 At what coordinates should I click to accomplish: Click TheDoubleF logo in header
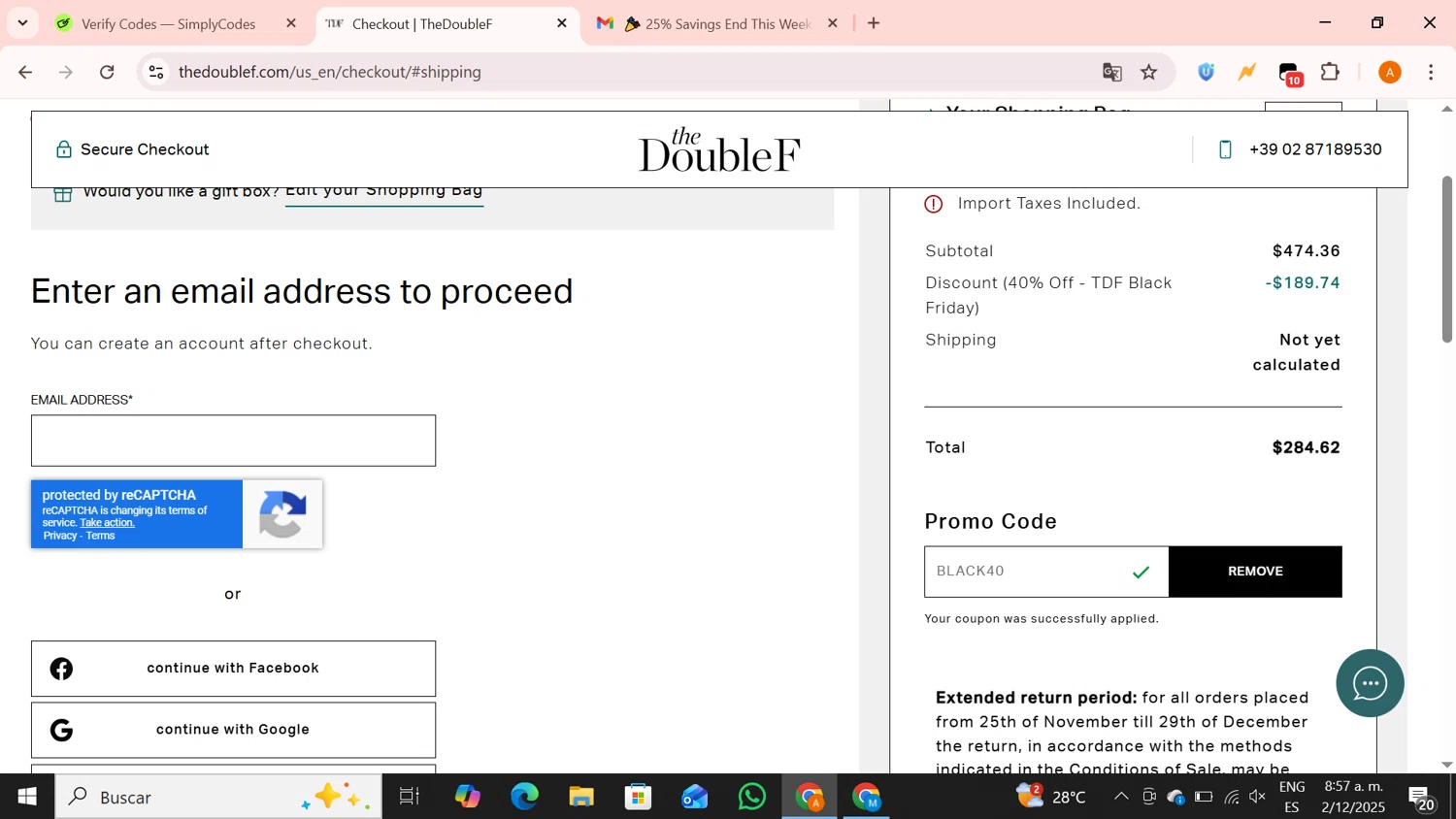click(x=719, y=149)
